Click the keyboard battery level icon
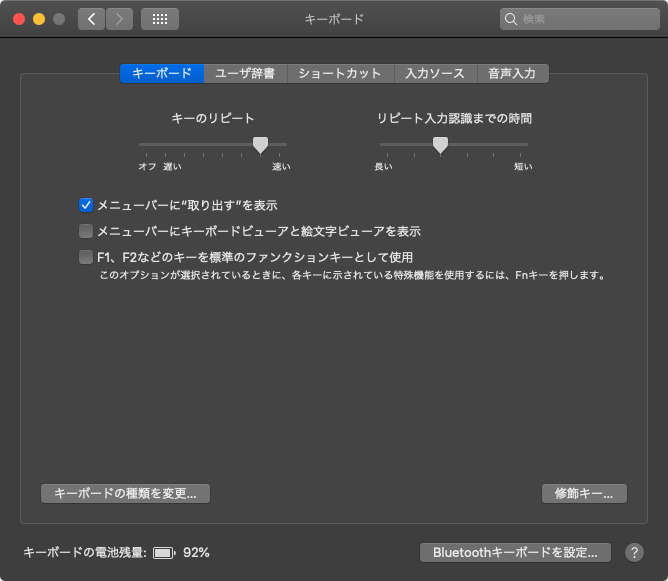Viewport: 668px width, 581px height. tap(163, 552)
